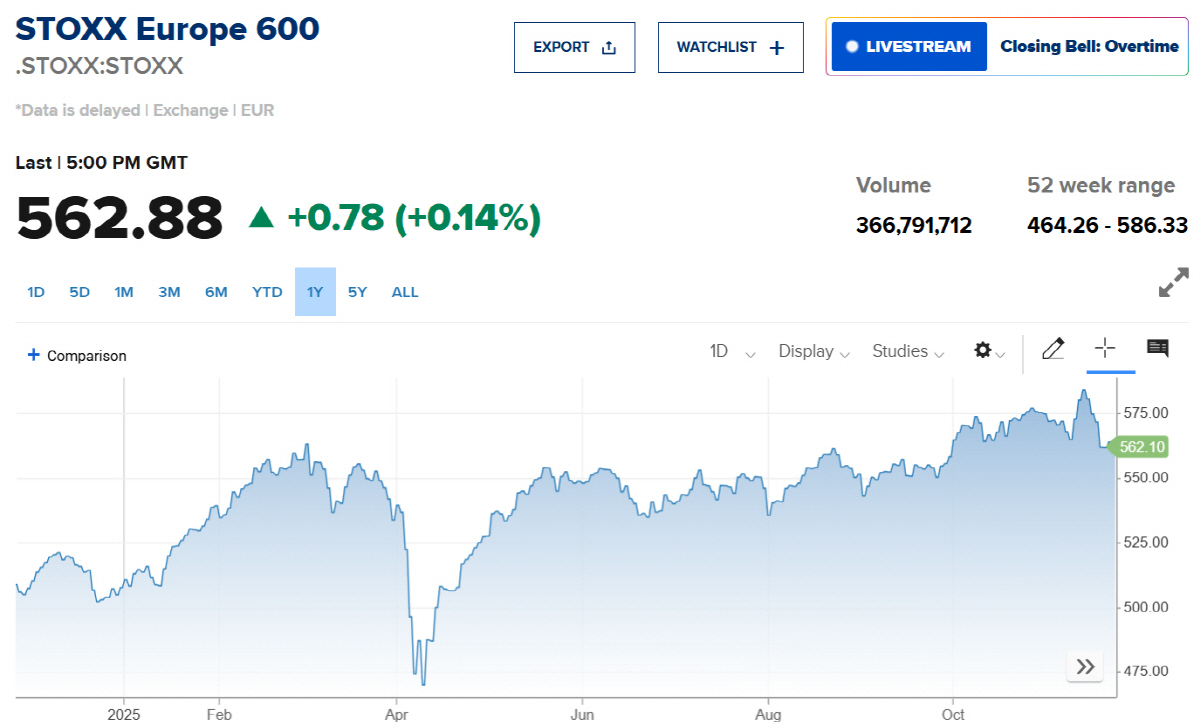Open the chart settings gear
The height and width of the screenshot is (728, 1200).
click(x=985, y=351)
